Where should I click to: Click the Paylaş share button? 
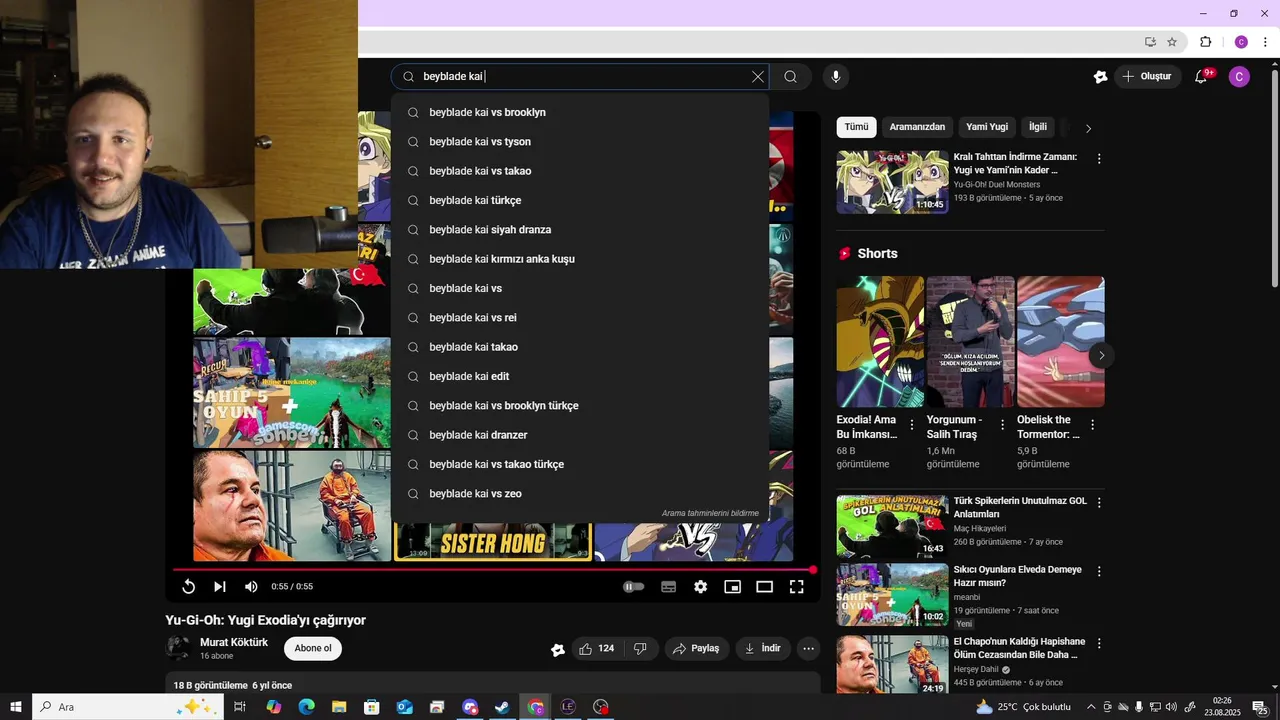(696, 649)
